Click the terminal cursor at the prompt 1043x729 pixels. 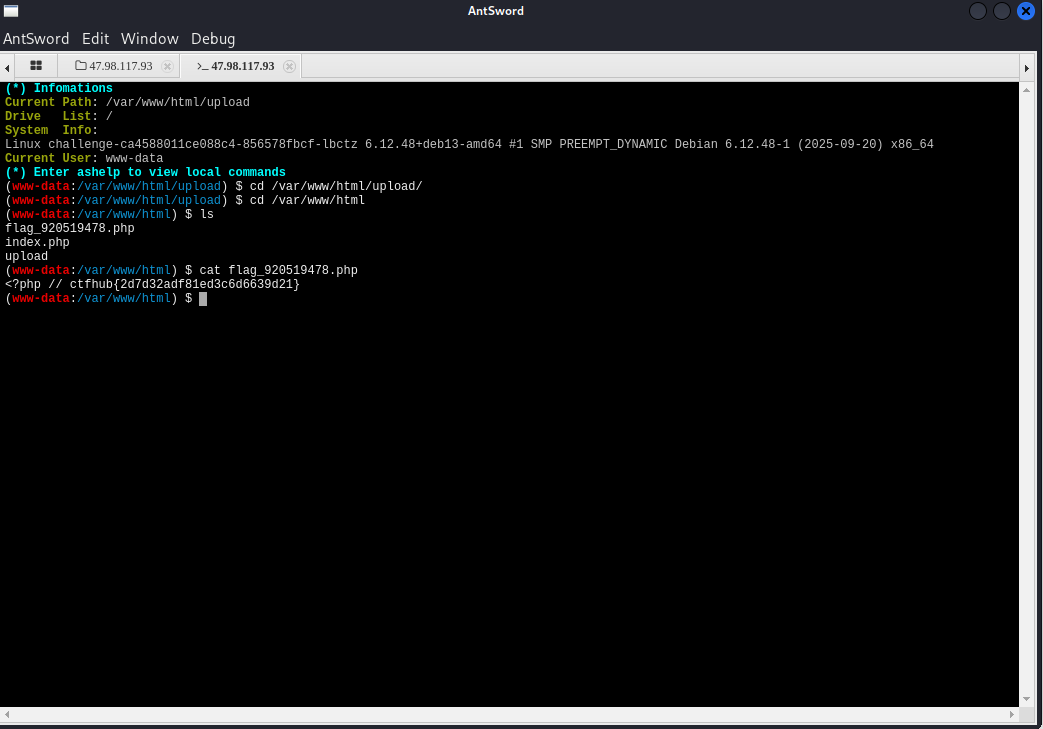(x=203, y=299)
